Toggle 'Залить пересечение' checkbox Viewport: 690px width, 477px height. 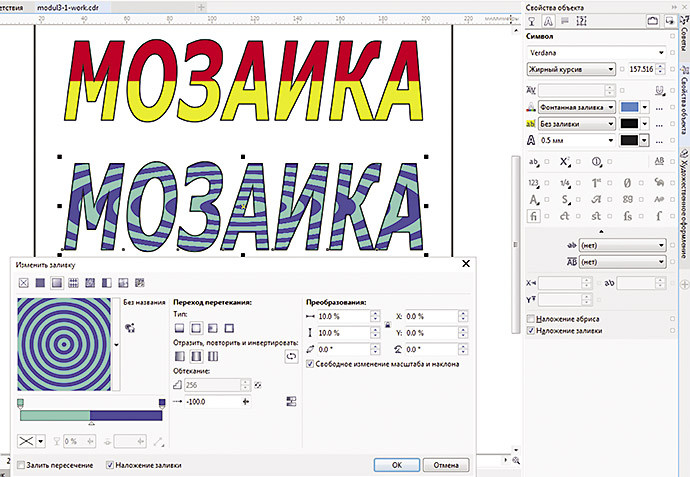click(22, 465)
